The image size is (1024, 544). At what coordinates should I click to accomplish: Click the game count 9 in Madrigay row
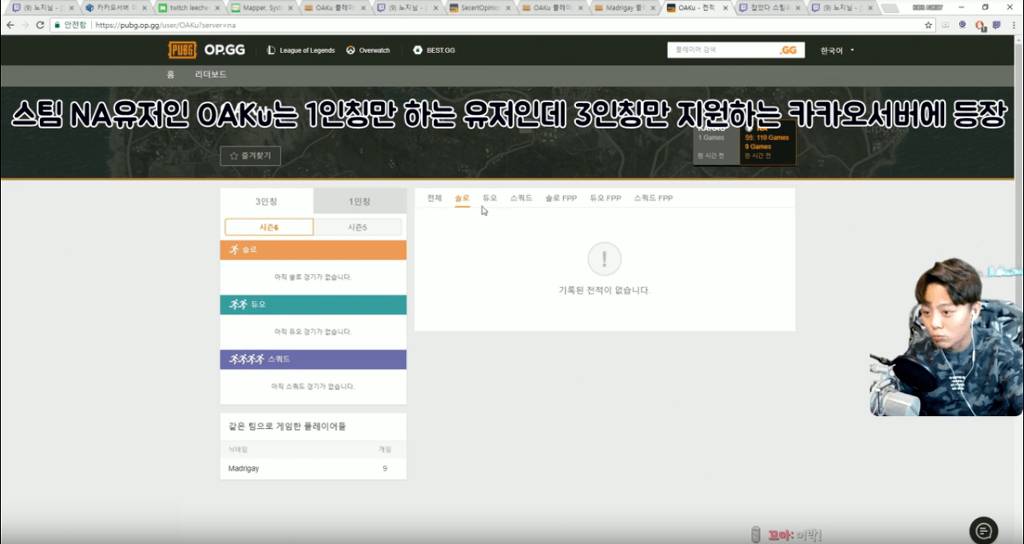point(385,468)
